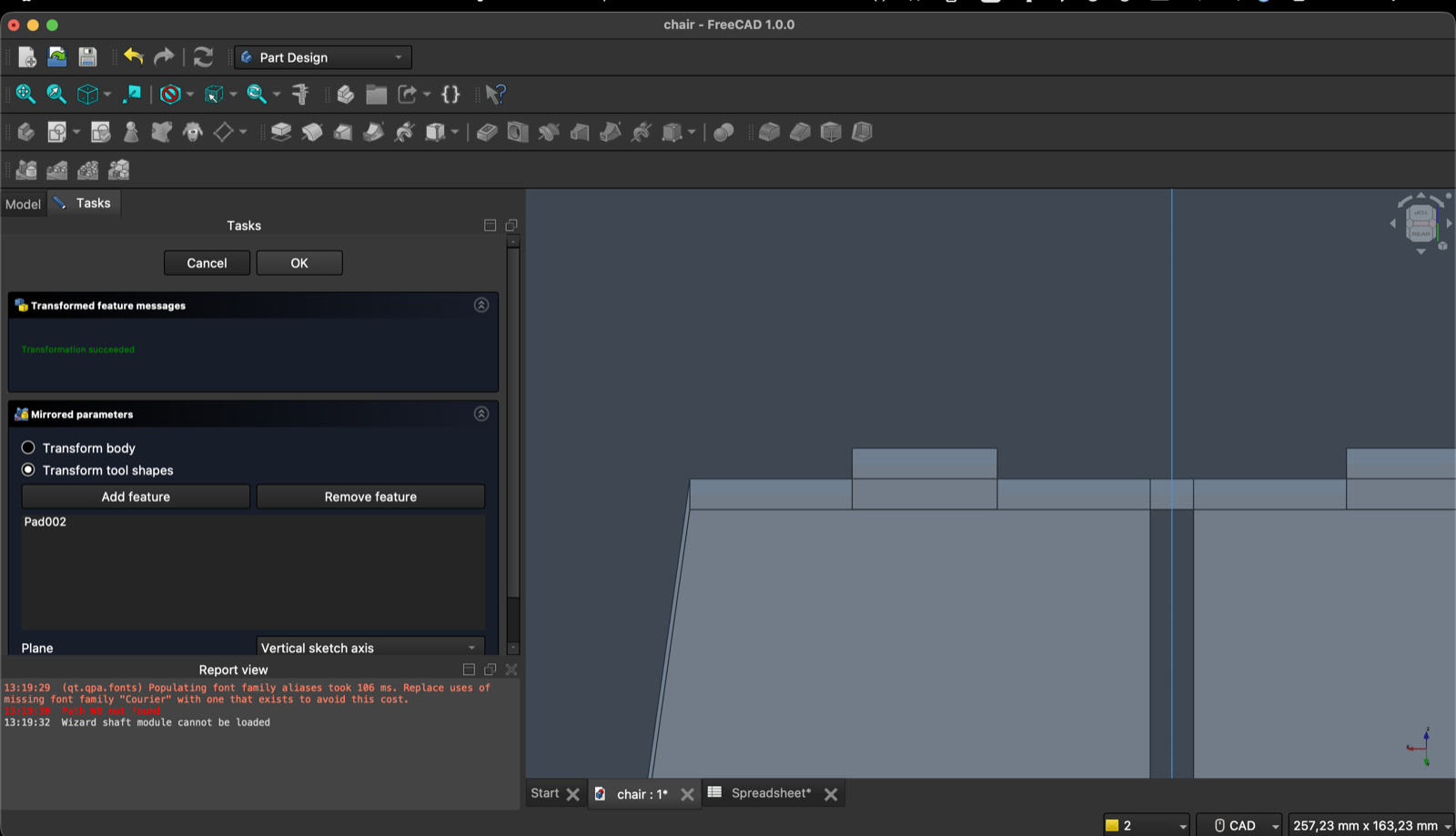Image resolution: width=1456 pixels, height=836 pixels.
Task: Click the export link arrow icon
Action: pos(407,95)
